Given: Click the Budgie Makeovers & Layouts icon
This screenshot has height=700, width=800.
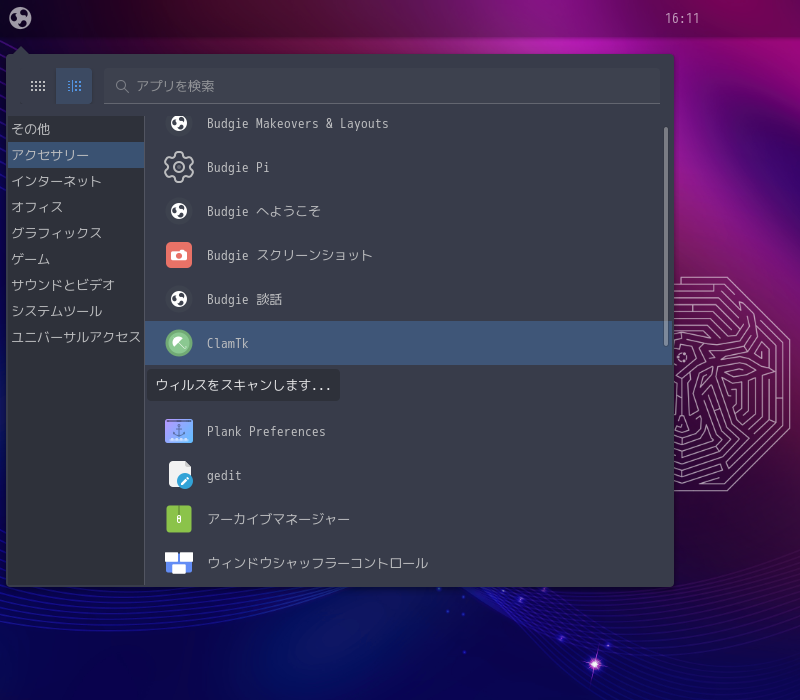Looking at the screenshot, I should tap(179, 123).
